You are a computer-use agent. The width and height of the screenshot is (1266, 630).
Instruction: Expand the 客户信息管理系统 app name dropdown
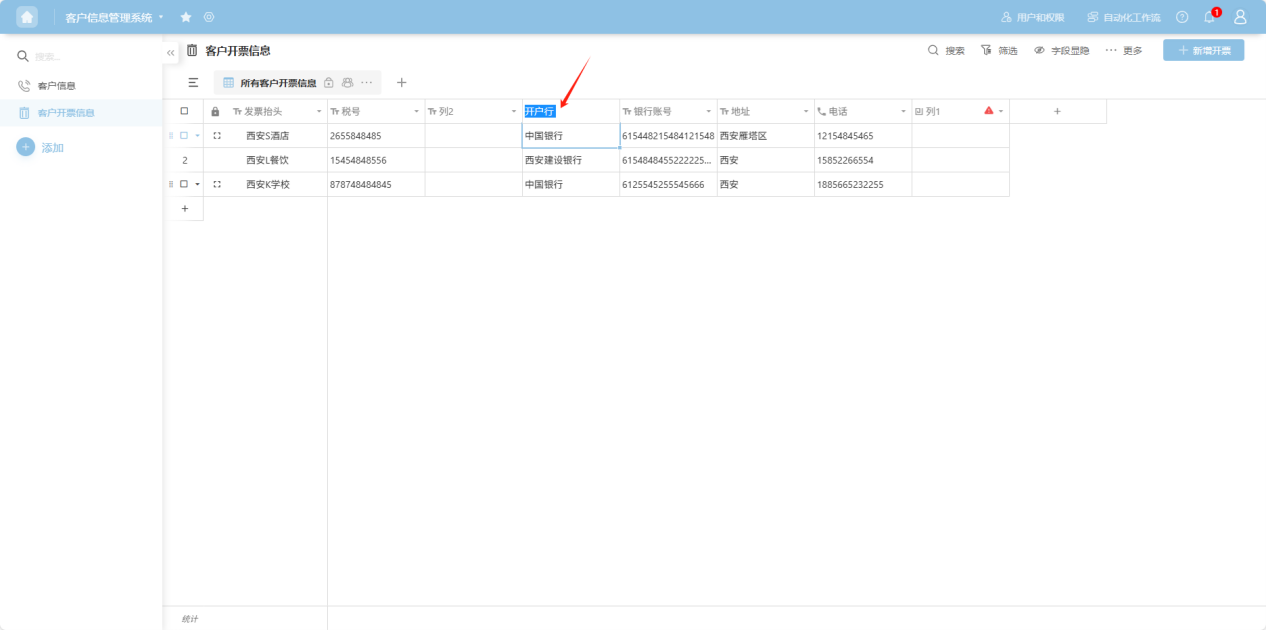(x=161, y=17)
